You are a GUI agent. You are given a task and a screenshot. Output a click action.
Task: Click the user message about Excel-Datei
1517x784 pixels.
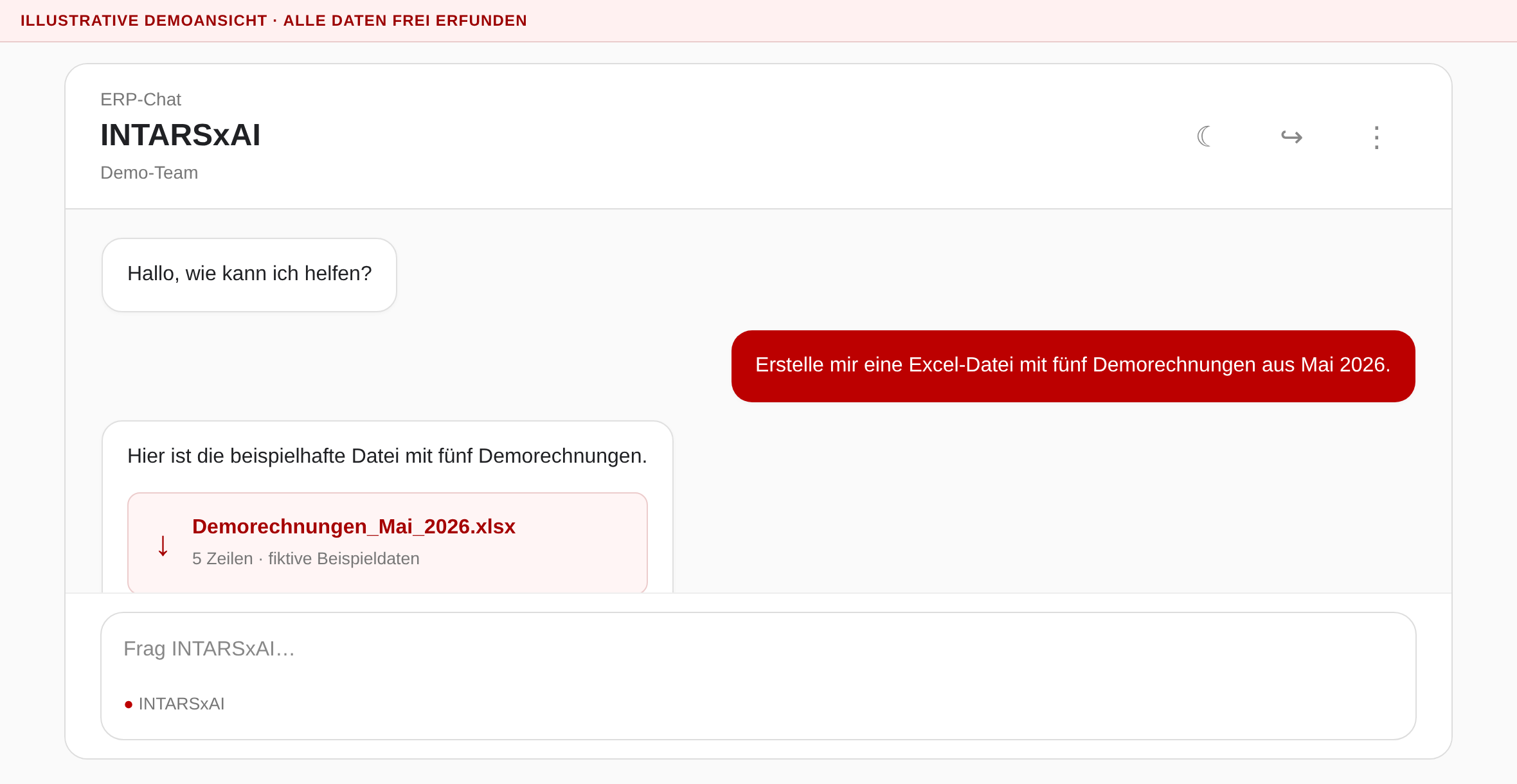click(1073, 366)
